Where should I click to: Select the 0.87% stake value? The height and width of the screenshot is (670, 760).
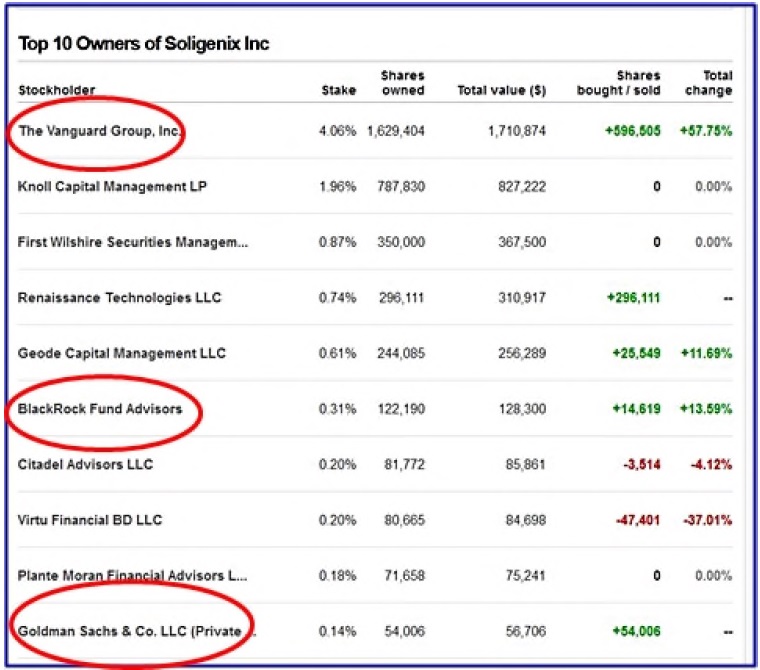tap(337, 242)
